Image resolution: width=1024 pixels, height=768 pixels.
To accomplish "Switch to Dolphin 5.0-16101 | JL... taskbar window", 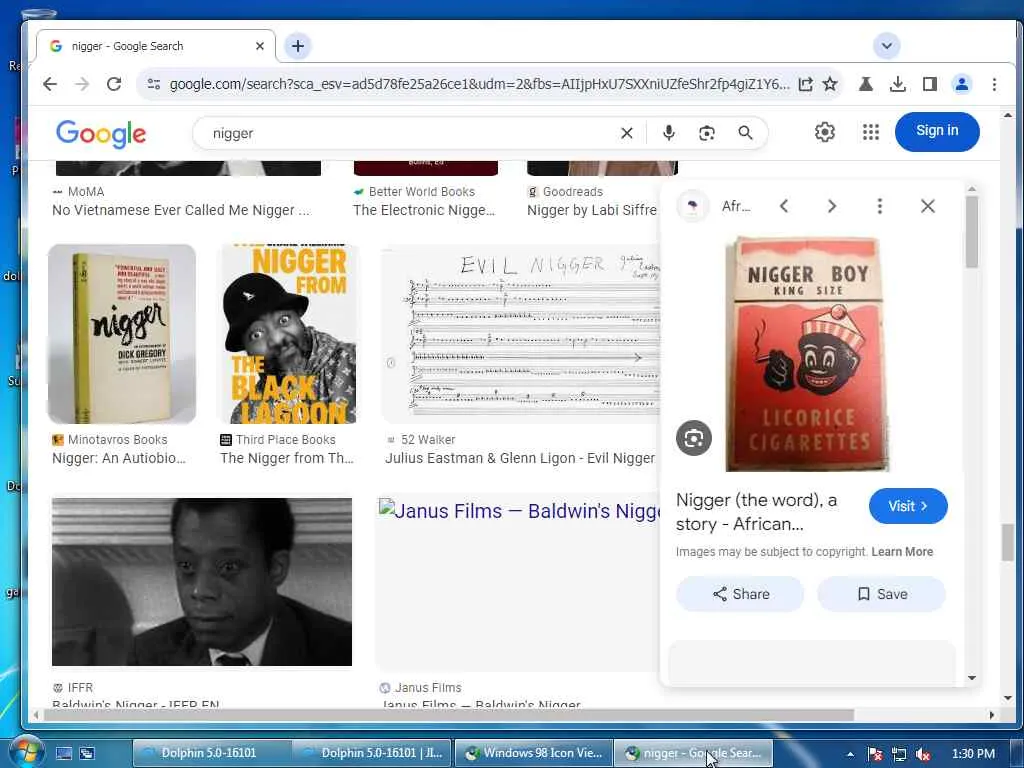I will point(371,753).
